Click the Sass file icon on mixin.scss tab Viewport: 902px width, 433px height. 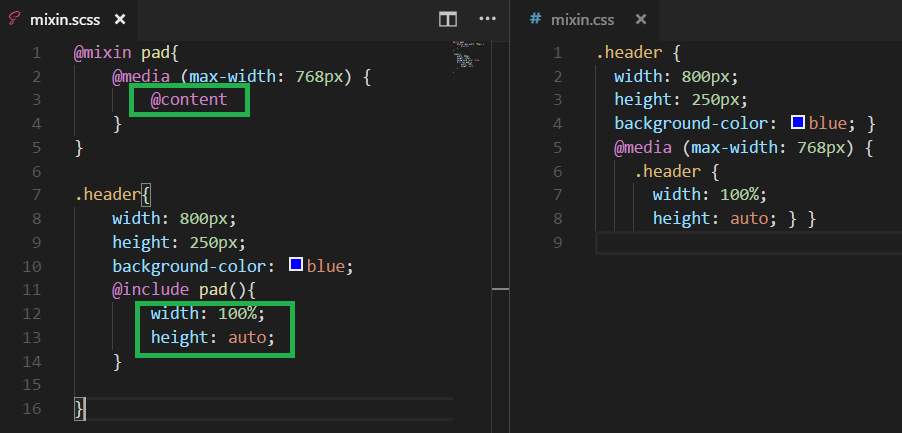(13, 20)
